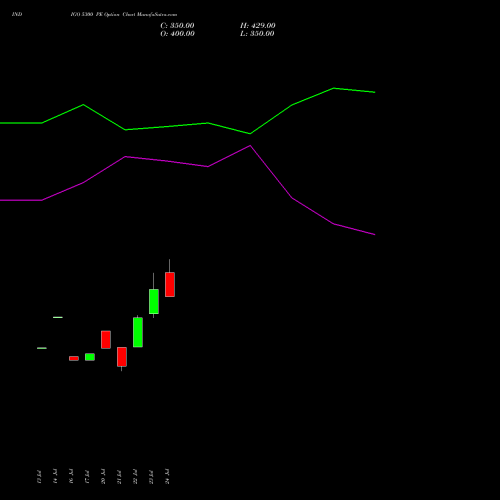Select the flat green dash candle for 14 Jul
Screen dimensions: 500x500
58,317
